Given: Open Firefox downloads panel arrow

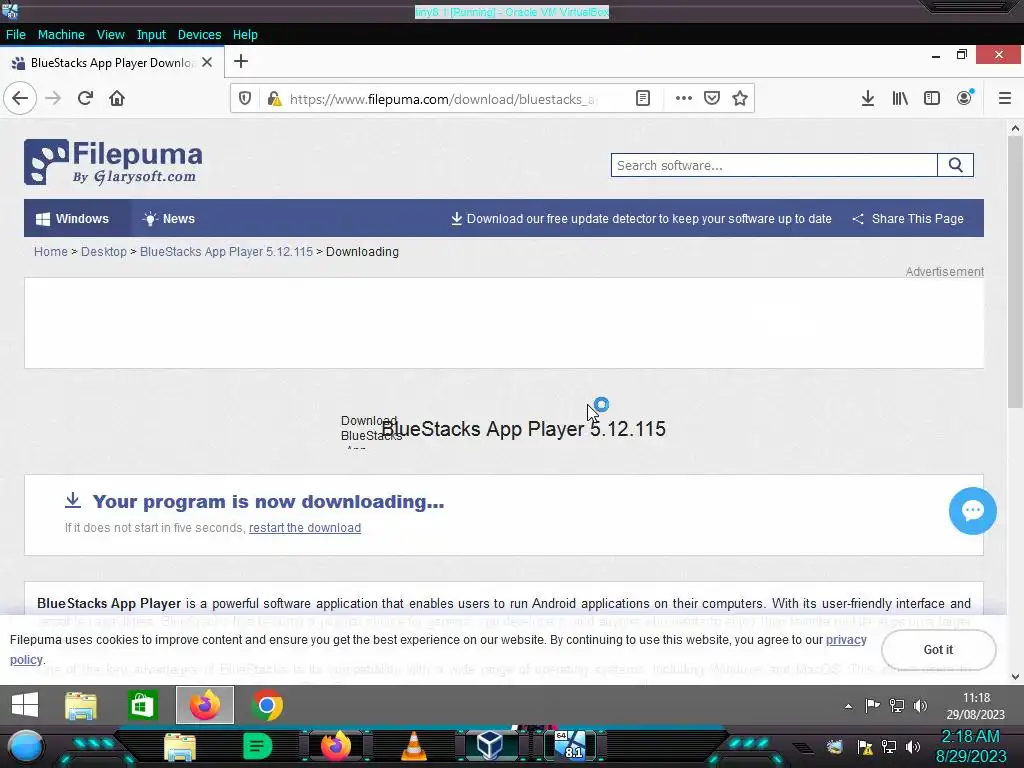Looking at the screenshot, I should pyautogui.click(x=867, y=99).
